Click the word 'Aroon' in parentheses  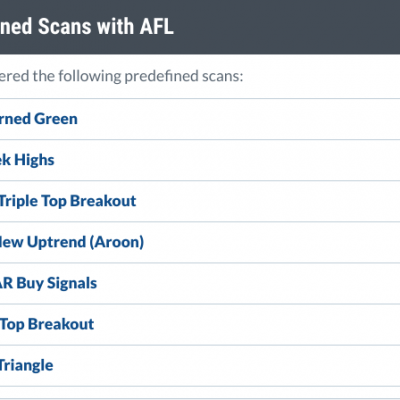[117, 242]
